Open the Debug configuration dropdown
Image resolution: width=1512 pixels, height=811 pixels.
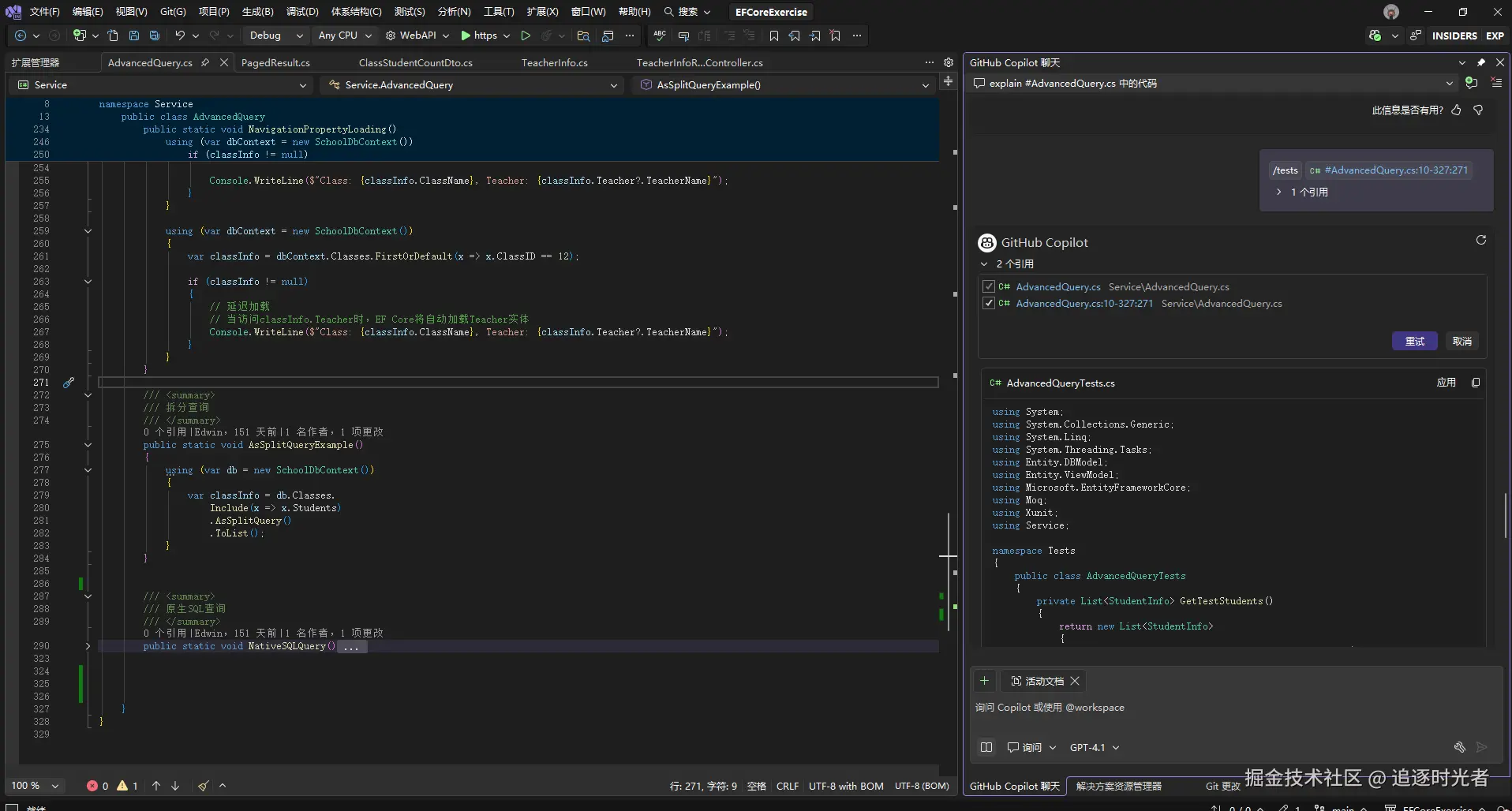click(275, 36)
